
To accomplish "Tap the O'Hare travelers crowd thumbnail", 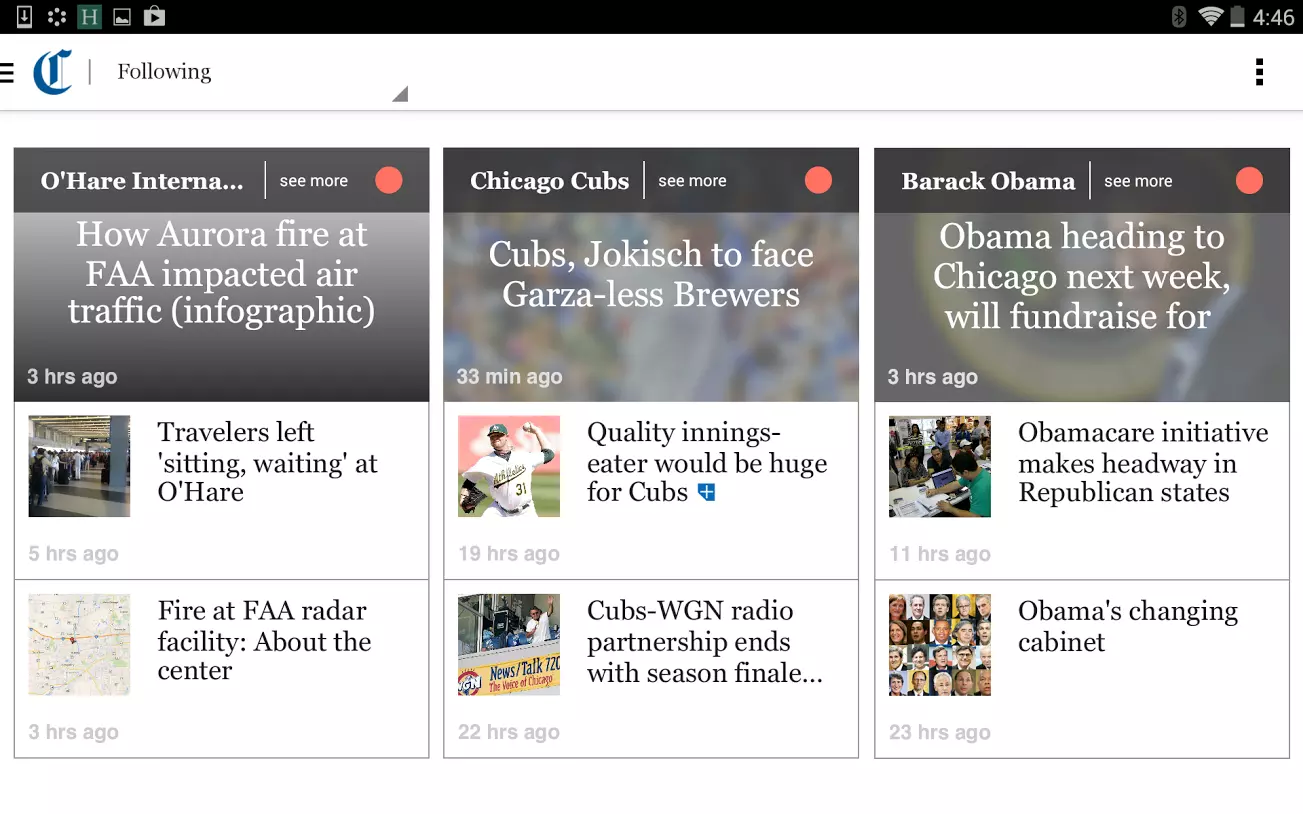I will [x=79, y=466].
